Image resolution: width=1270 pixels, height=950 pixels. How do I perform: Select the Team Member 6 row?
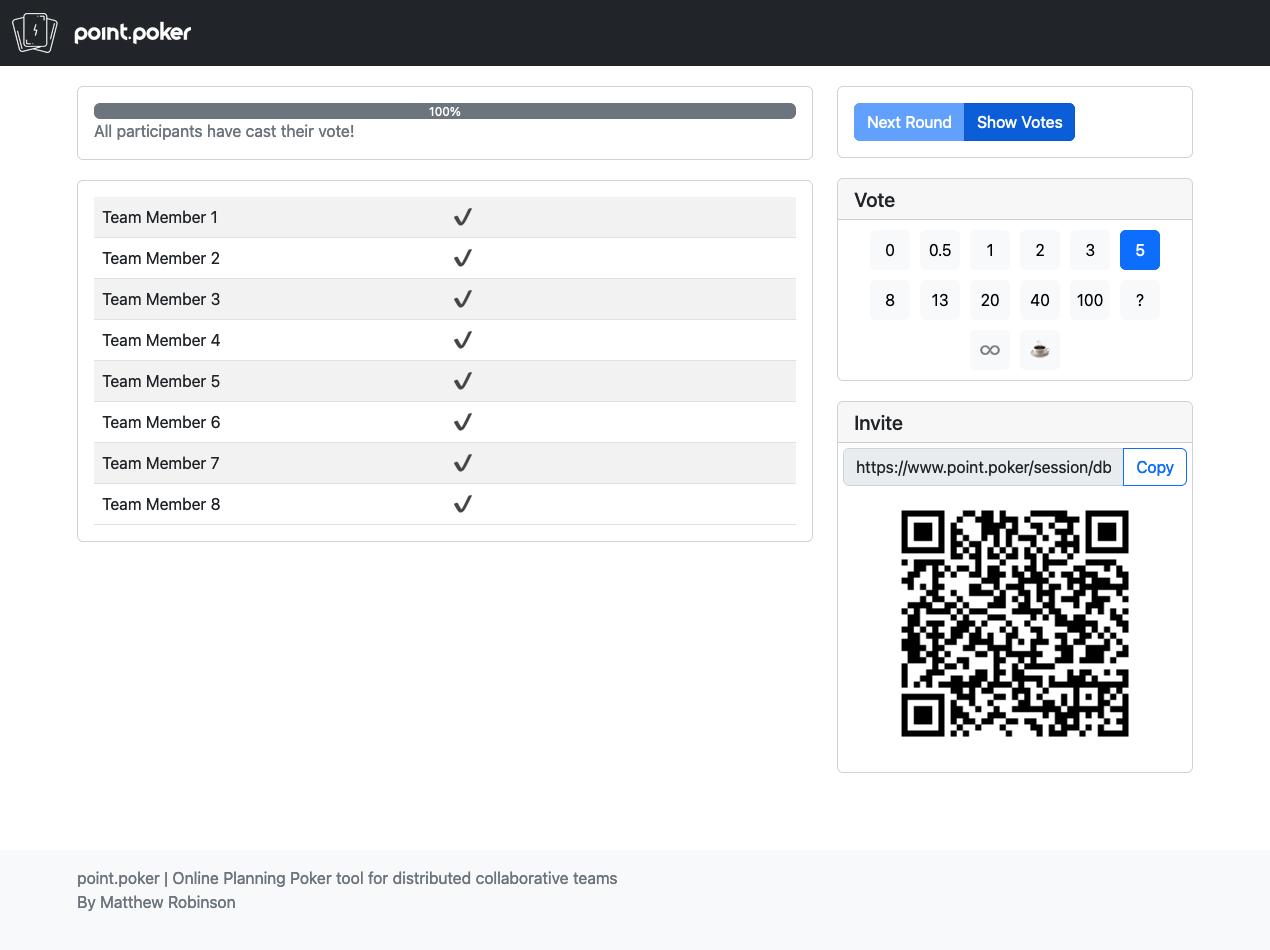pos(445,422)
